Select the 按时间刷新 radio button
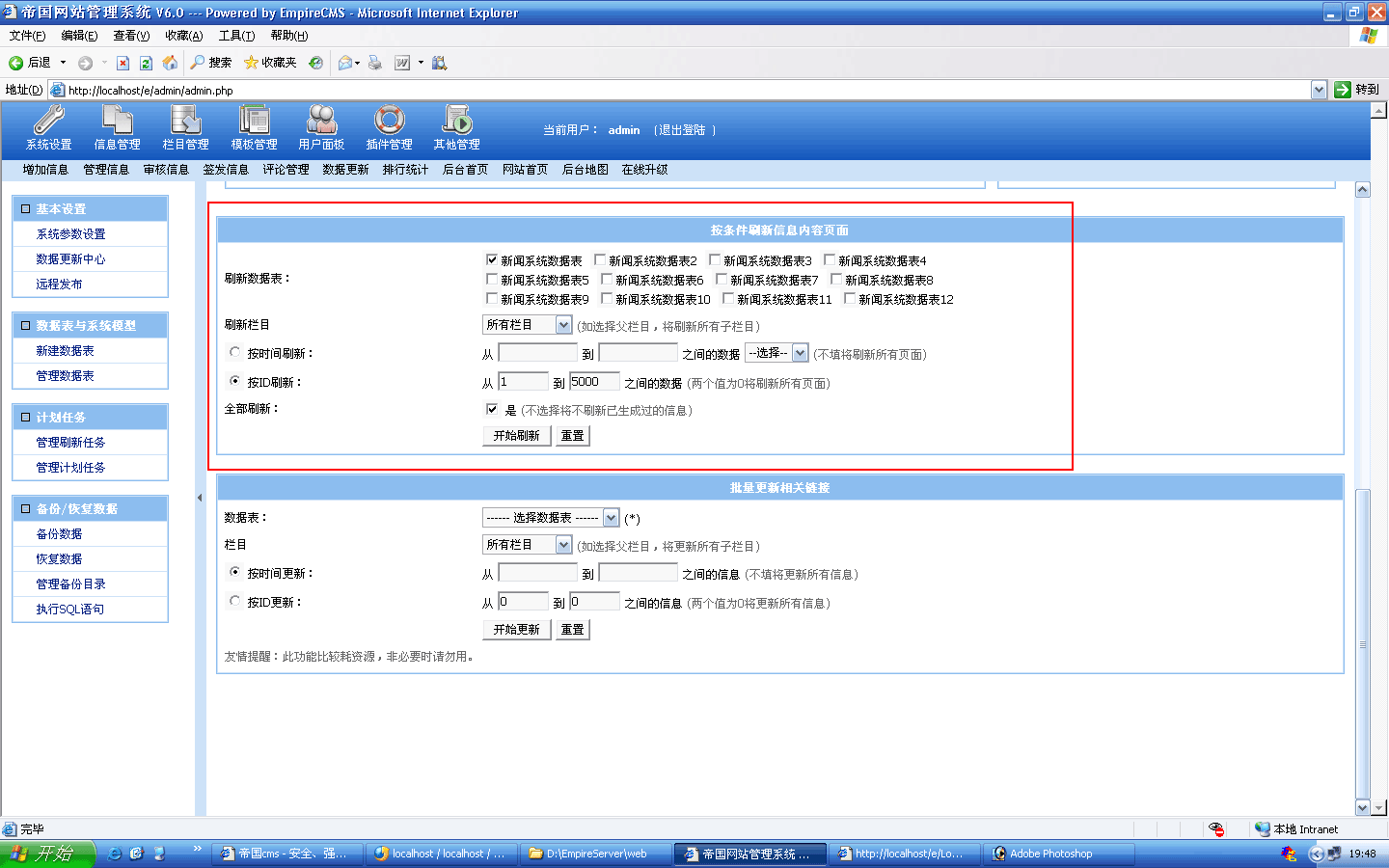 234,352
